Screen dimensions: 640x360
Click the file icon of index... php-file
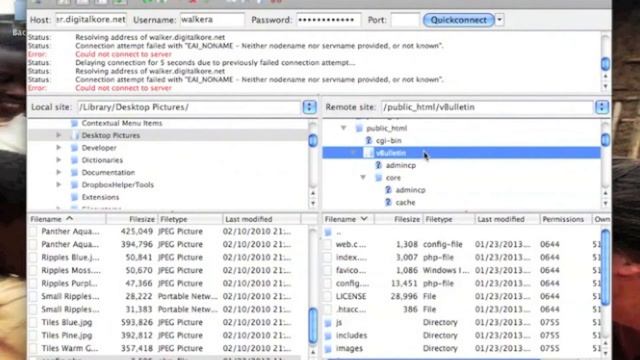tap(328, 258)
